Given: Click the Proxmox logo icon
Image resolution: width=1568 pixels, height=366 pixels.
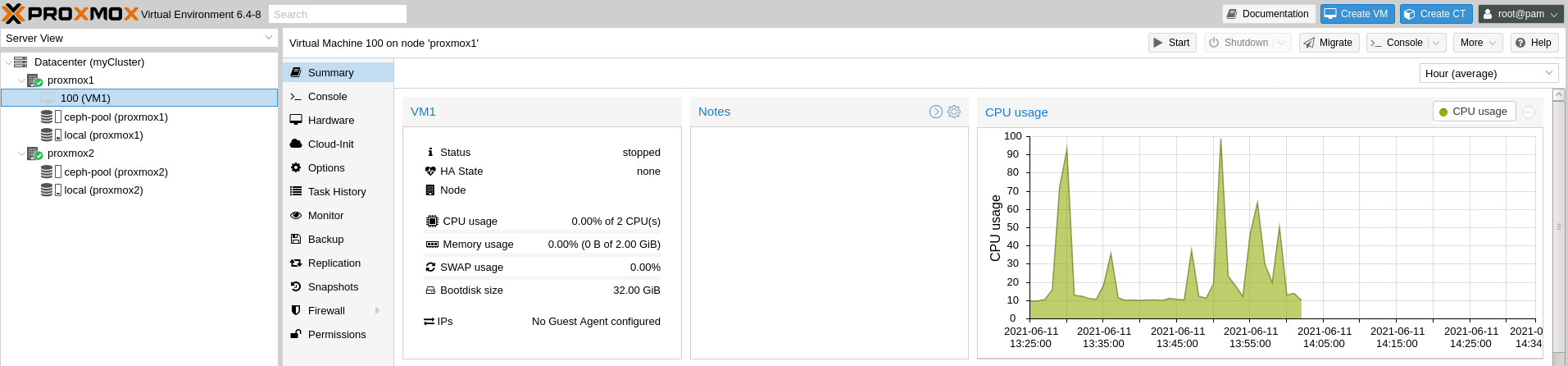Looking at the screenshot, I should pos(13,14).
